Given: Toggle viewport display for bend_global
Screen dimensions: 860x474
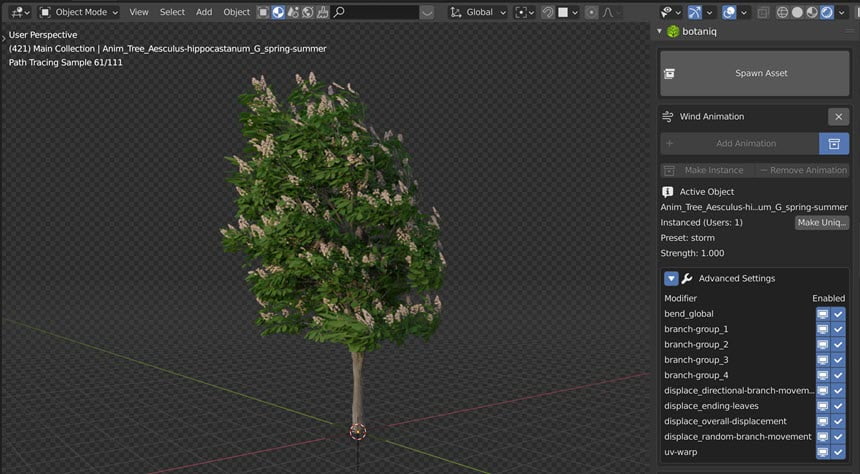Looking at the screenshot, I should point(823,314).
